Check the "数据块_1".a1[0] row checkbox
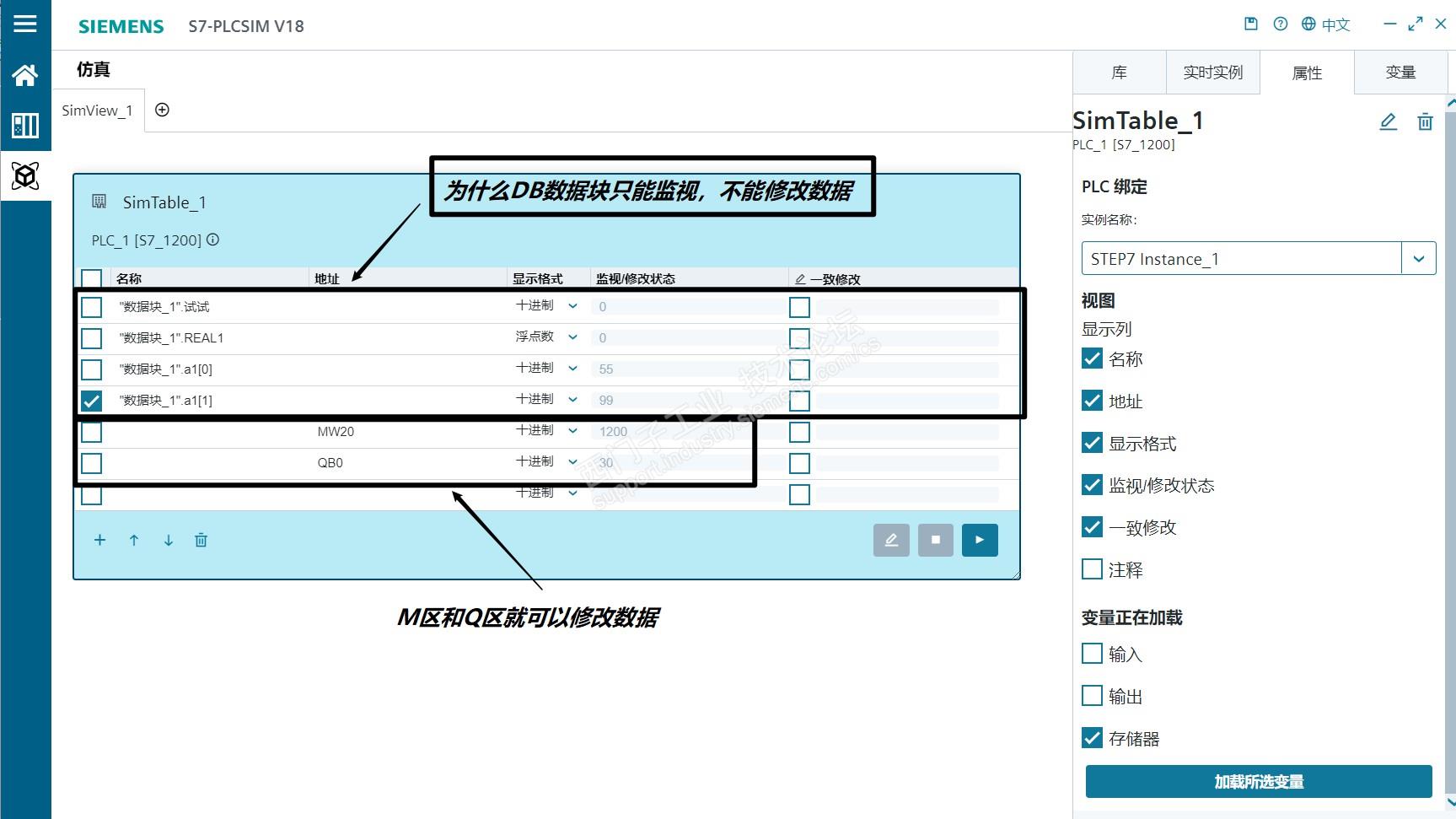 click(92, 369)
